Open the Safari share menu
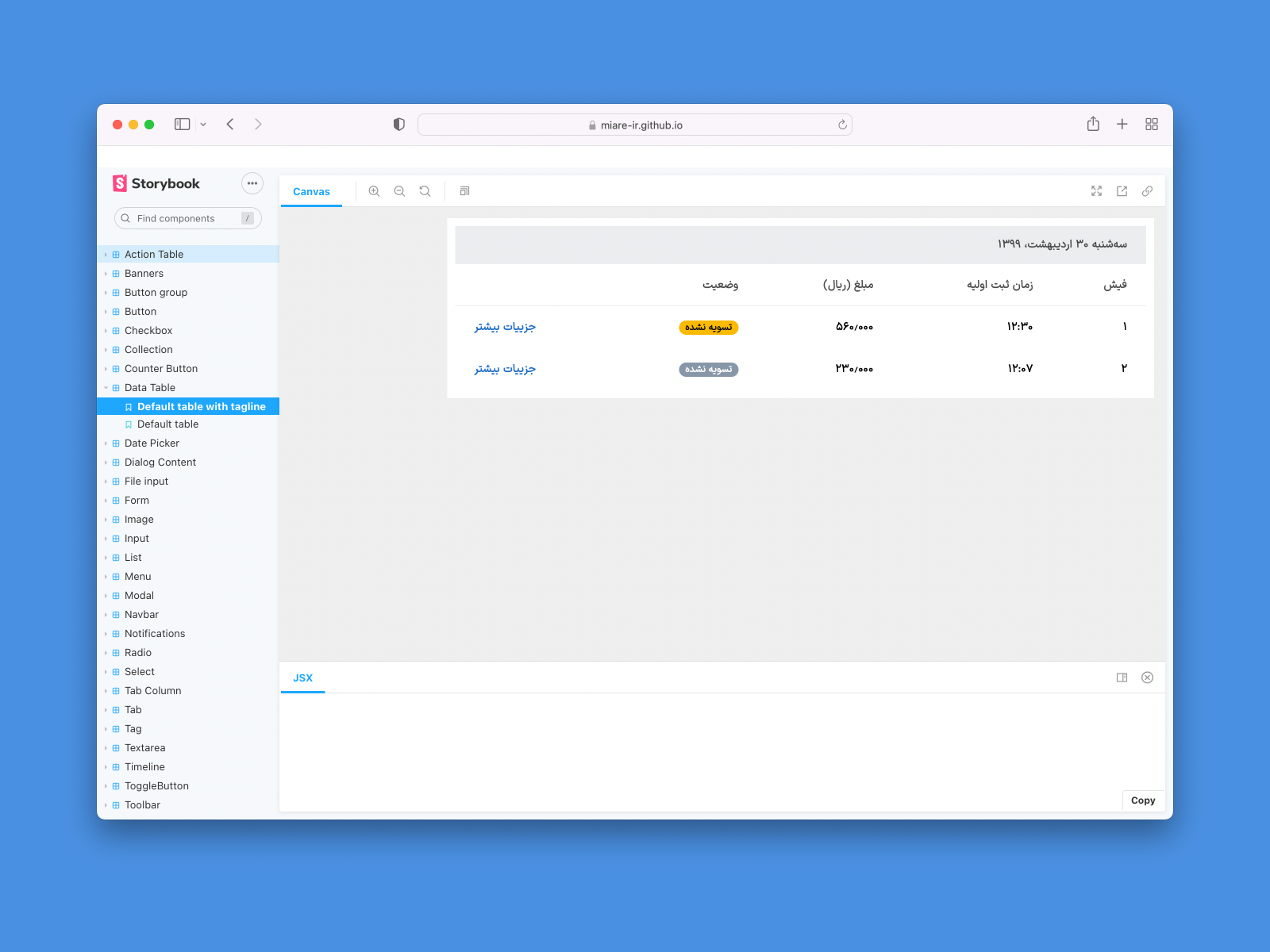 click(1093, 124)
